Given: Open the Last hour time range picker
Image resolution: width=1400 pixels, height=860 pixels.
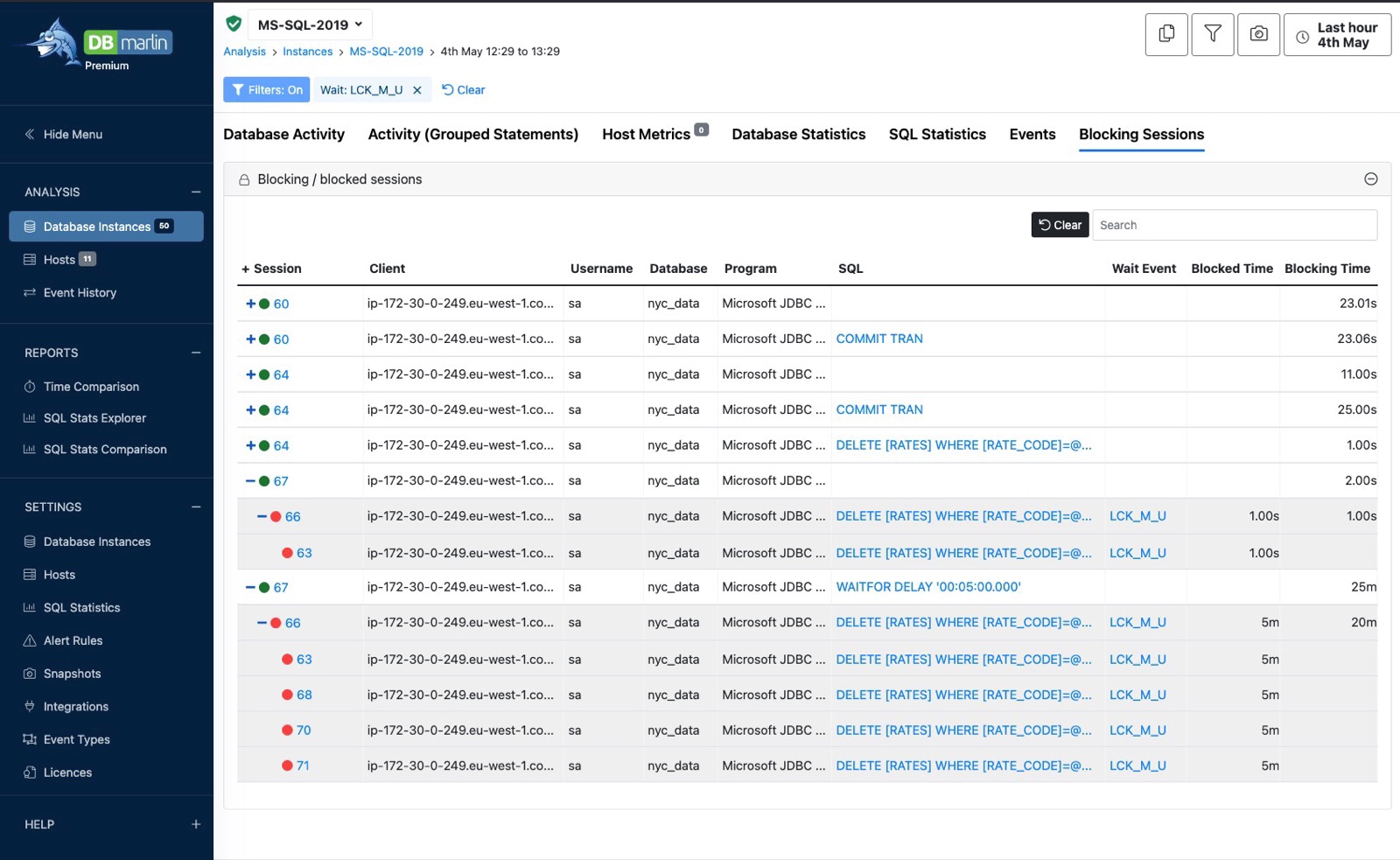Looking at the screenshot, I should (x=1336, y=35).
